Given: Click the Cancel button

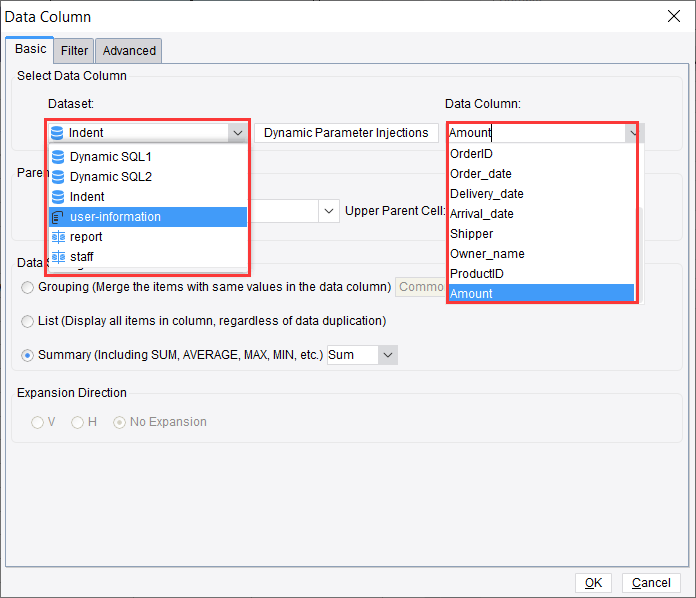Looking at the screenshot, I should [651, 583].
